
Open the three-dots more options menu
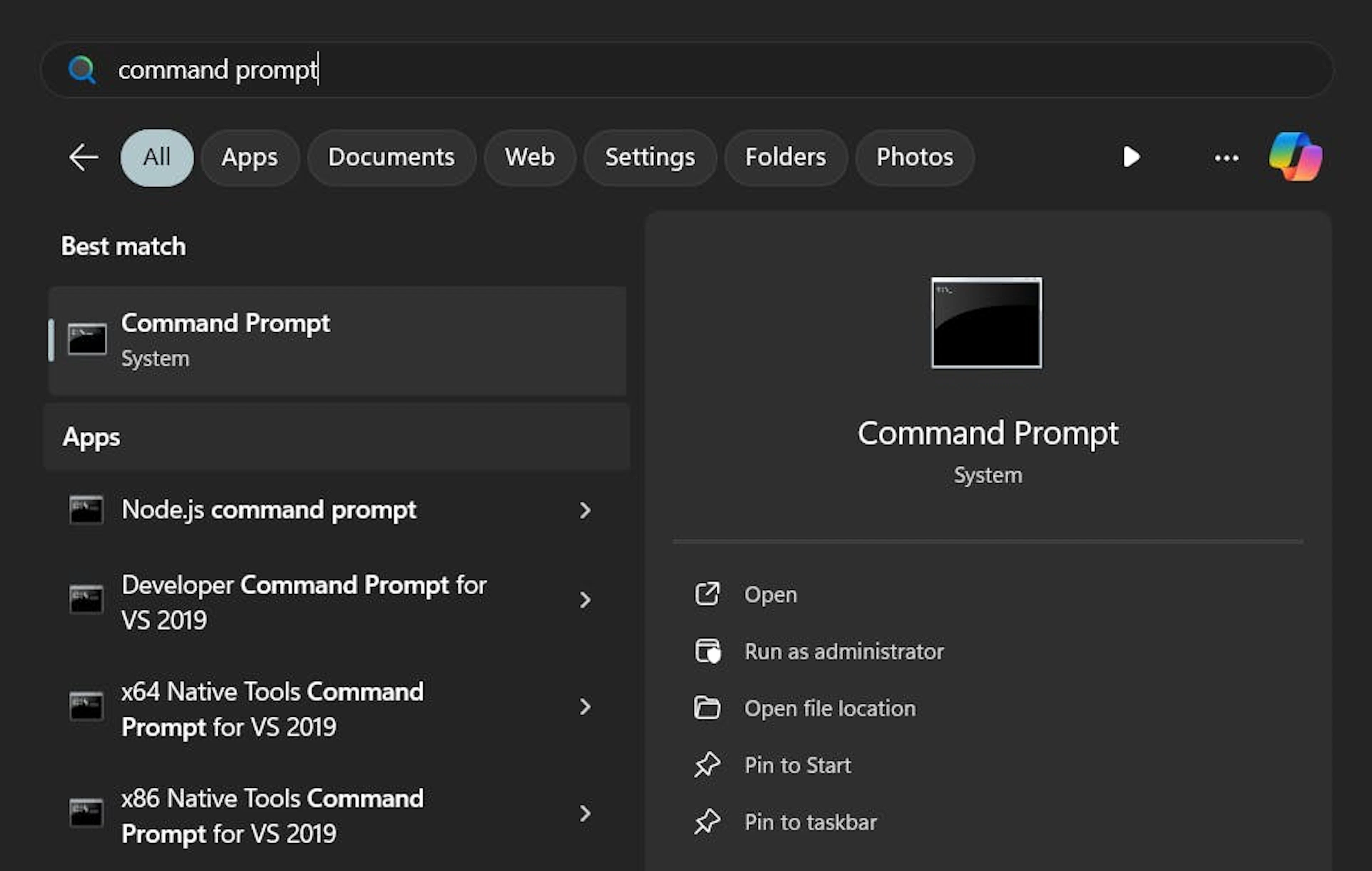(x=1226, y=158)
